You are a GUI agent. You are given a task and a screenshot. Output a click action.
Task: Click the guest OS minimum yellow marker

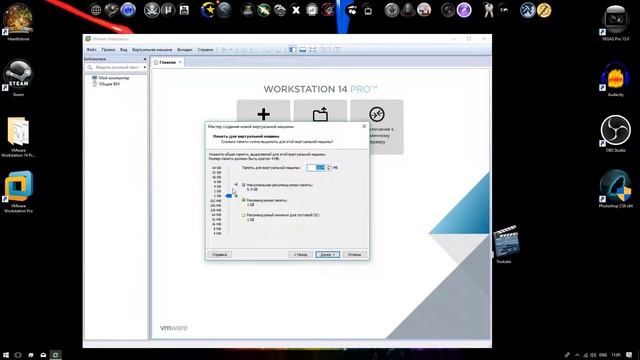(244, 215)
